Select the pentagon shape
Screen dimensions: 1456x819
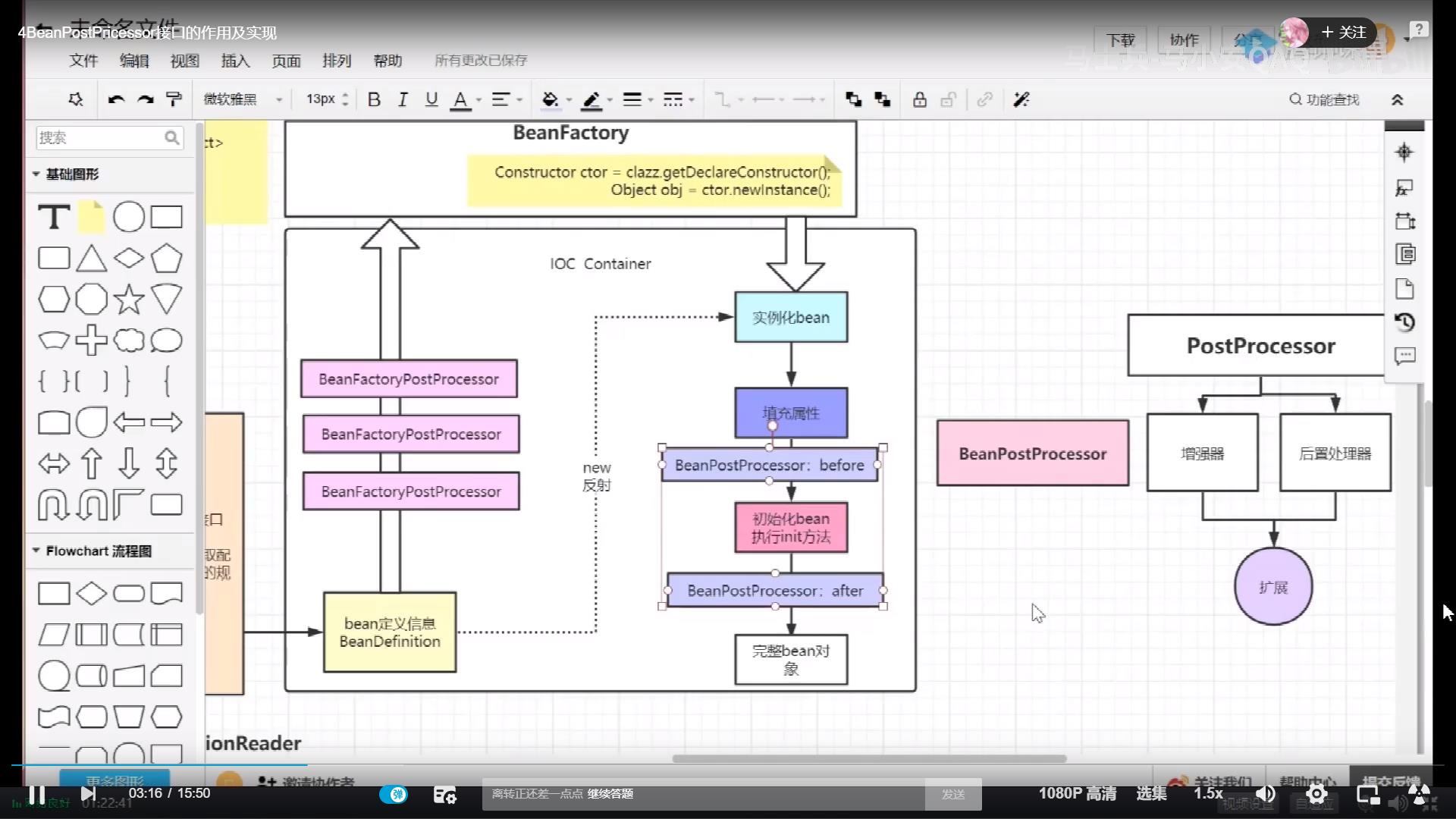click(x=166, y=259)
